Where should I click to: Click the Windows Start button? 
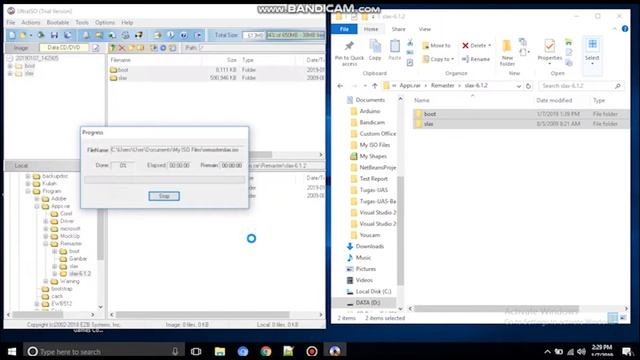click(12, 351)
